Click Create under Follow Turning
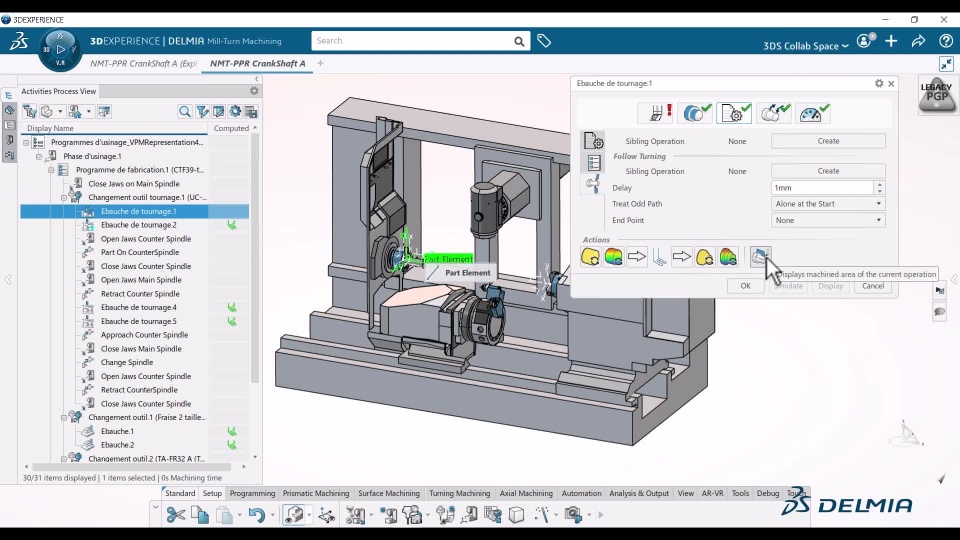This screenshot has width=960, height=540. [828, 171]
